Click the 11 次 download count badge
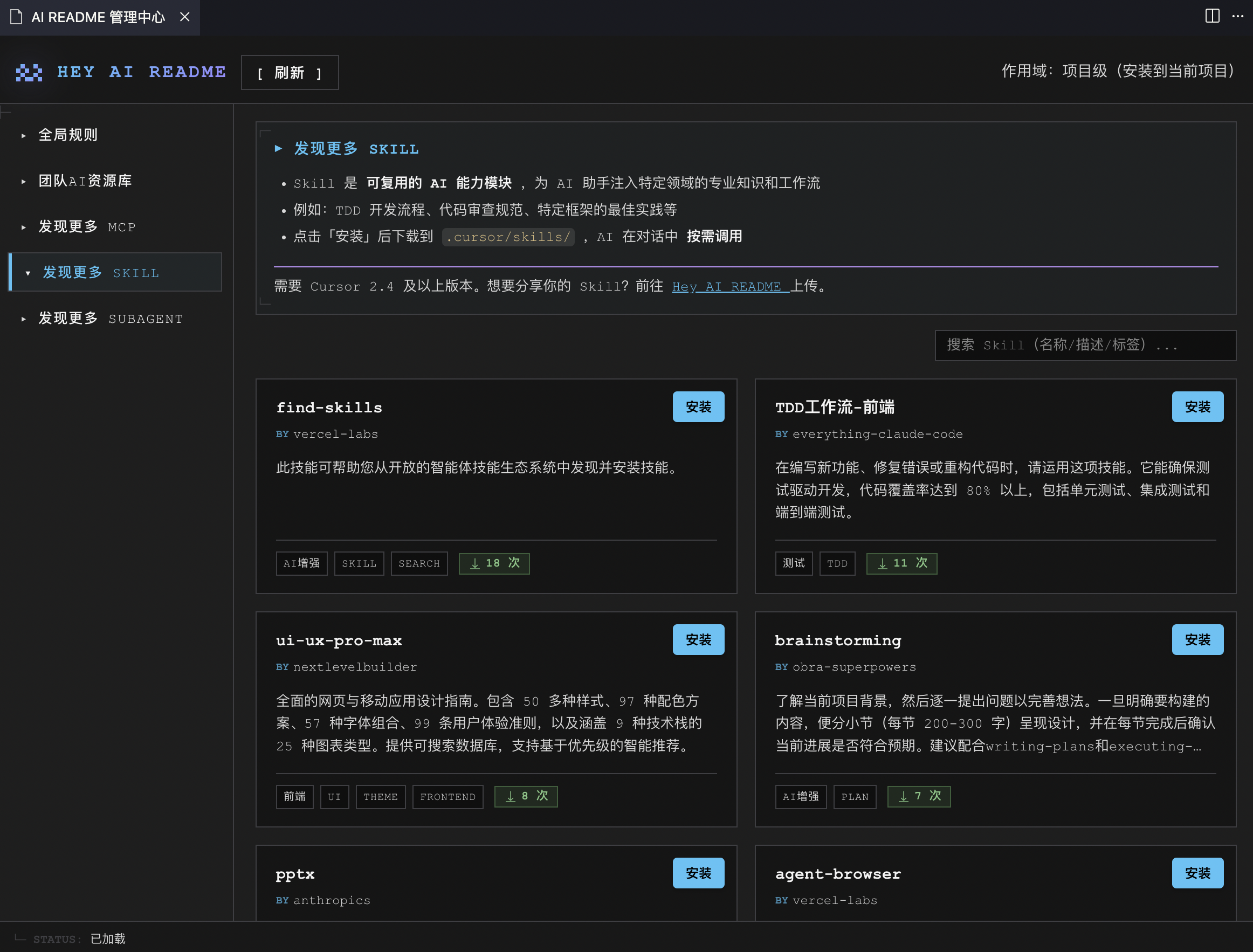This screenshot has width=1253, height=952. (x=901, y=563)
